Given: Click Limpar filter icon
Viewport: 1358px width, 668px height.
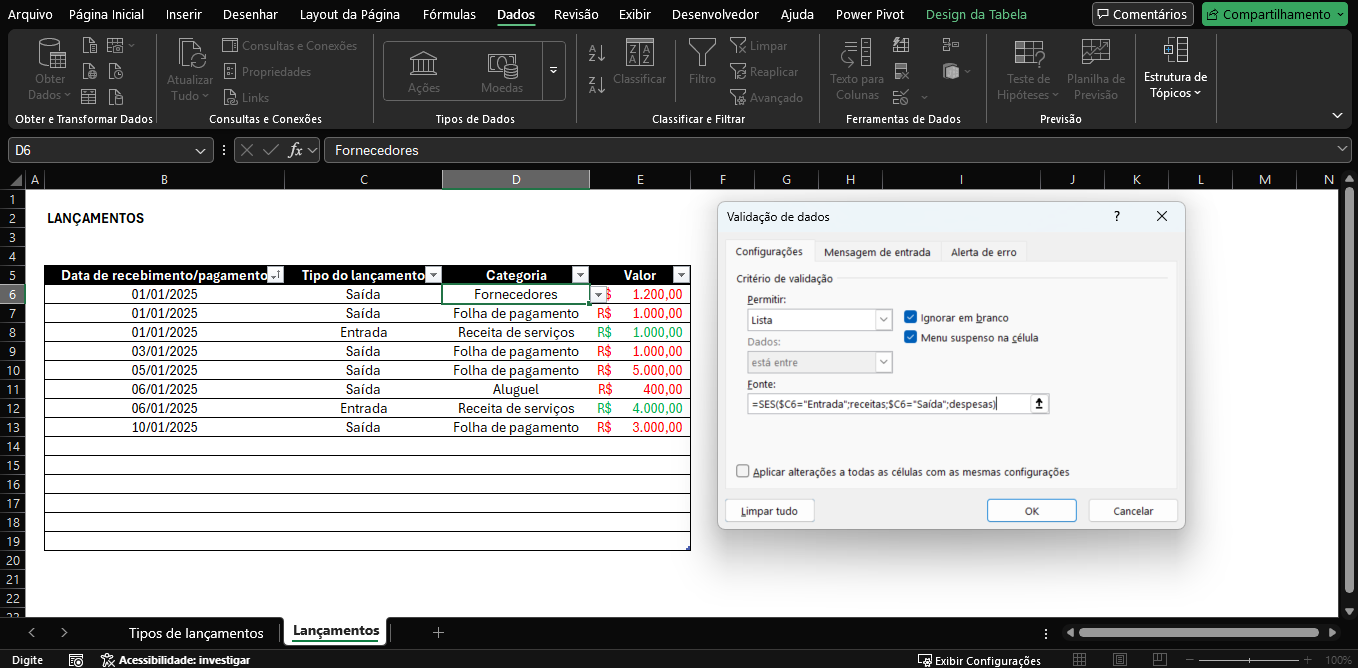Looking at the screenshot, I should (x=759, y=46).
